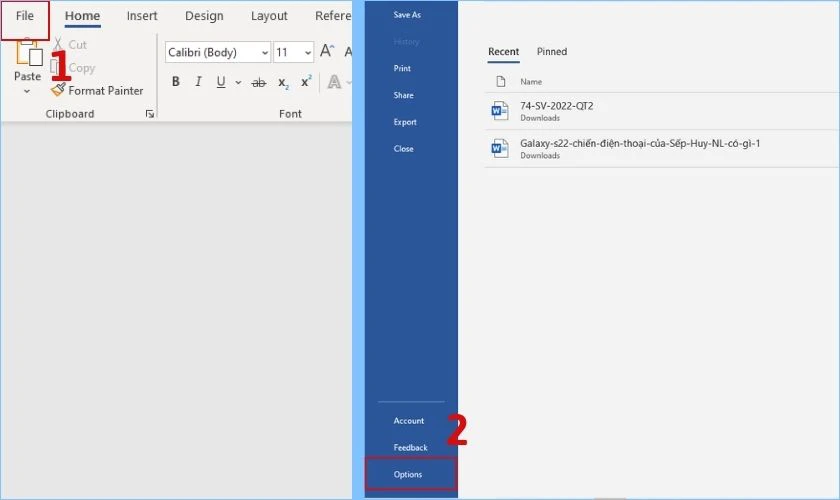The height and width of the screenshot is (500, 840).
Task: Open the Layout ribbon tab
Action: tap(269, 17)
